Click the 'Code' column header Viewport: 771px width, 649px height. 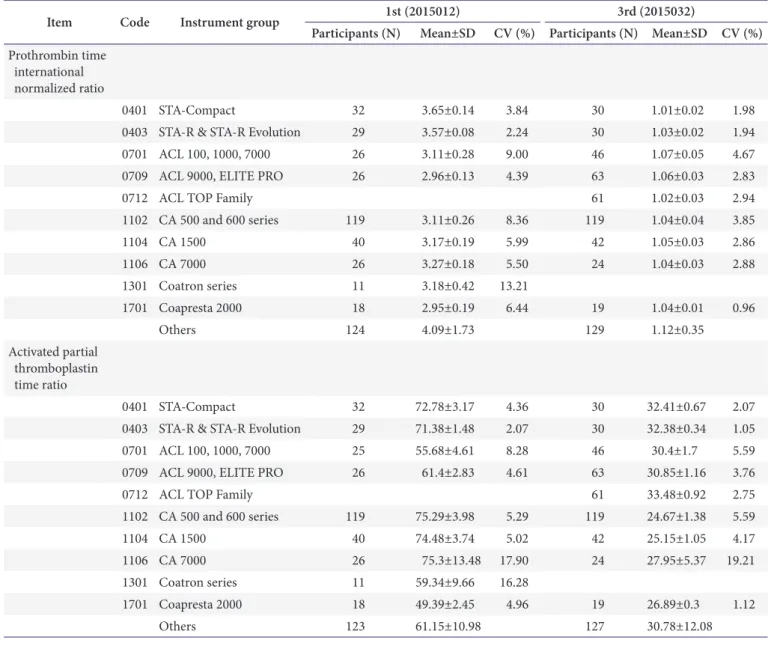pos(134,22)
